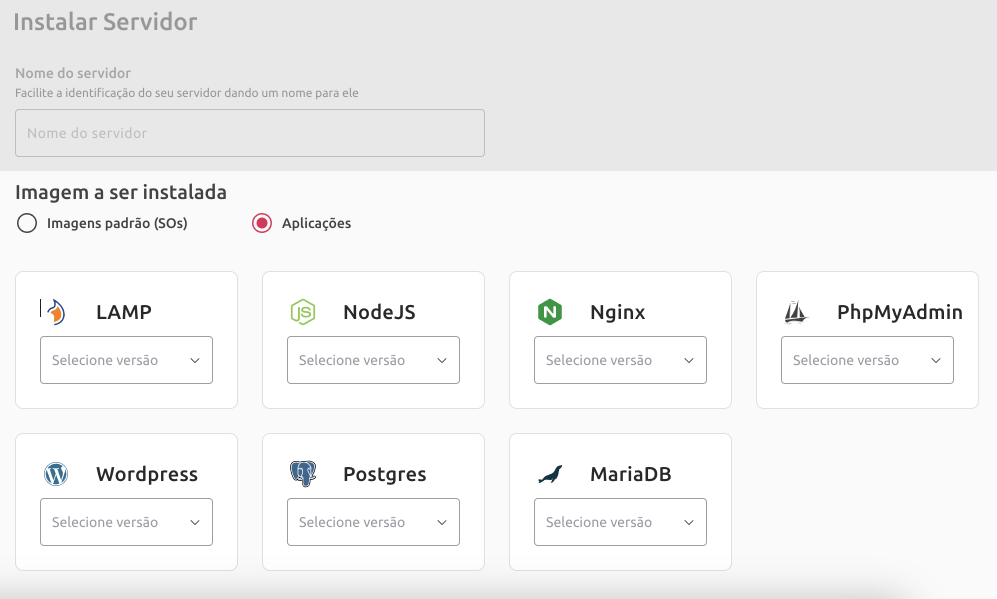Click the Wordpress card title
The image size is (997, 599).
(x=147, y=474)
